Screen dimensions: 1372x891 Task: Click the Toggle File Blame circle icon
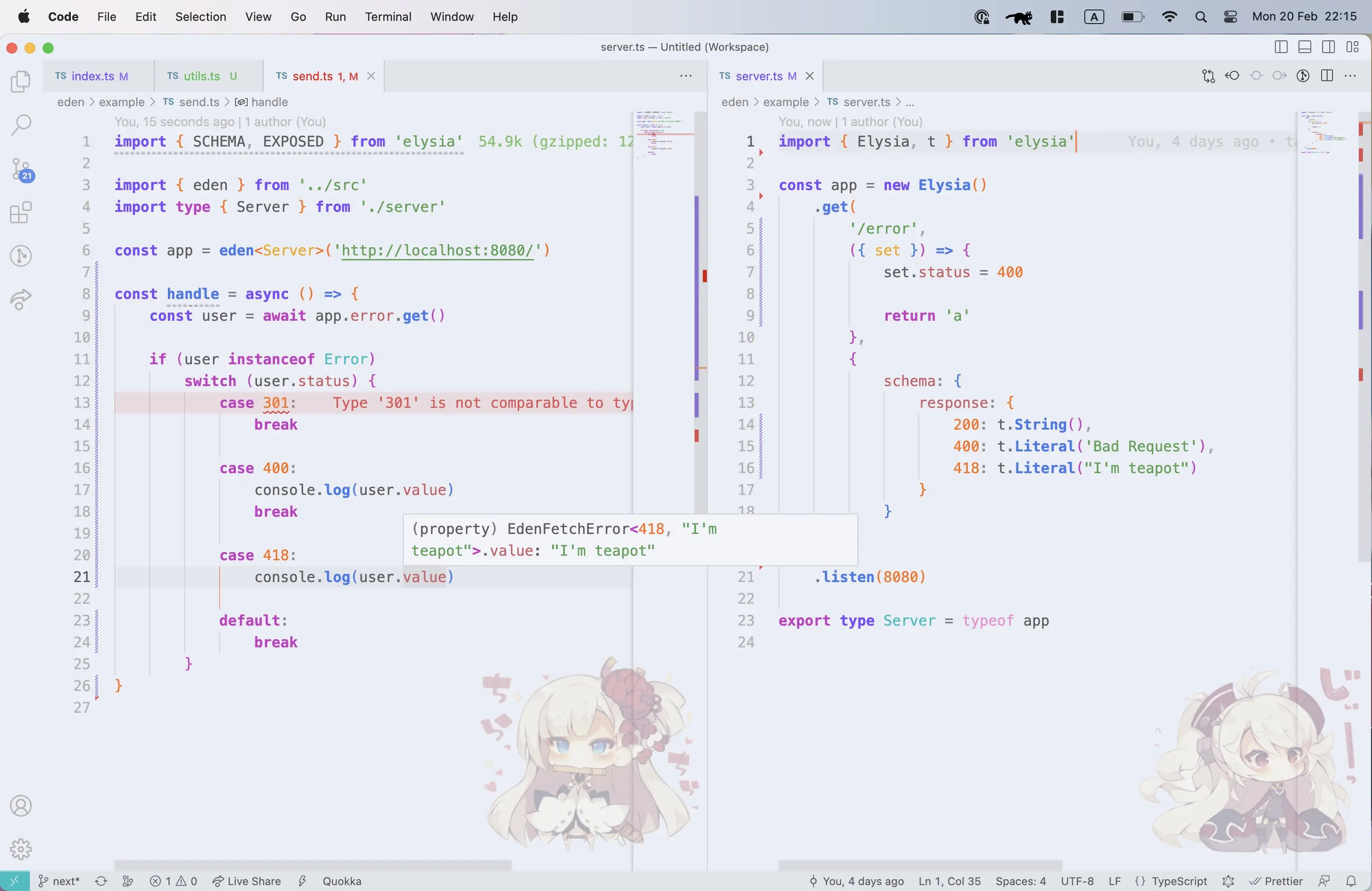coord(1256,76)
